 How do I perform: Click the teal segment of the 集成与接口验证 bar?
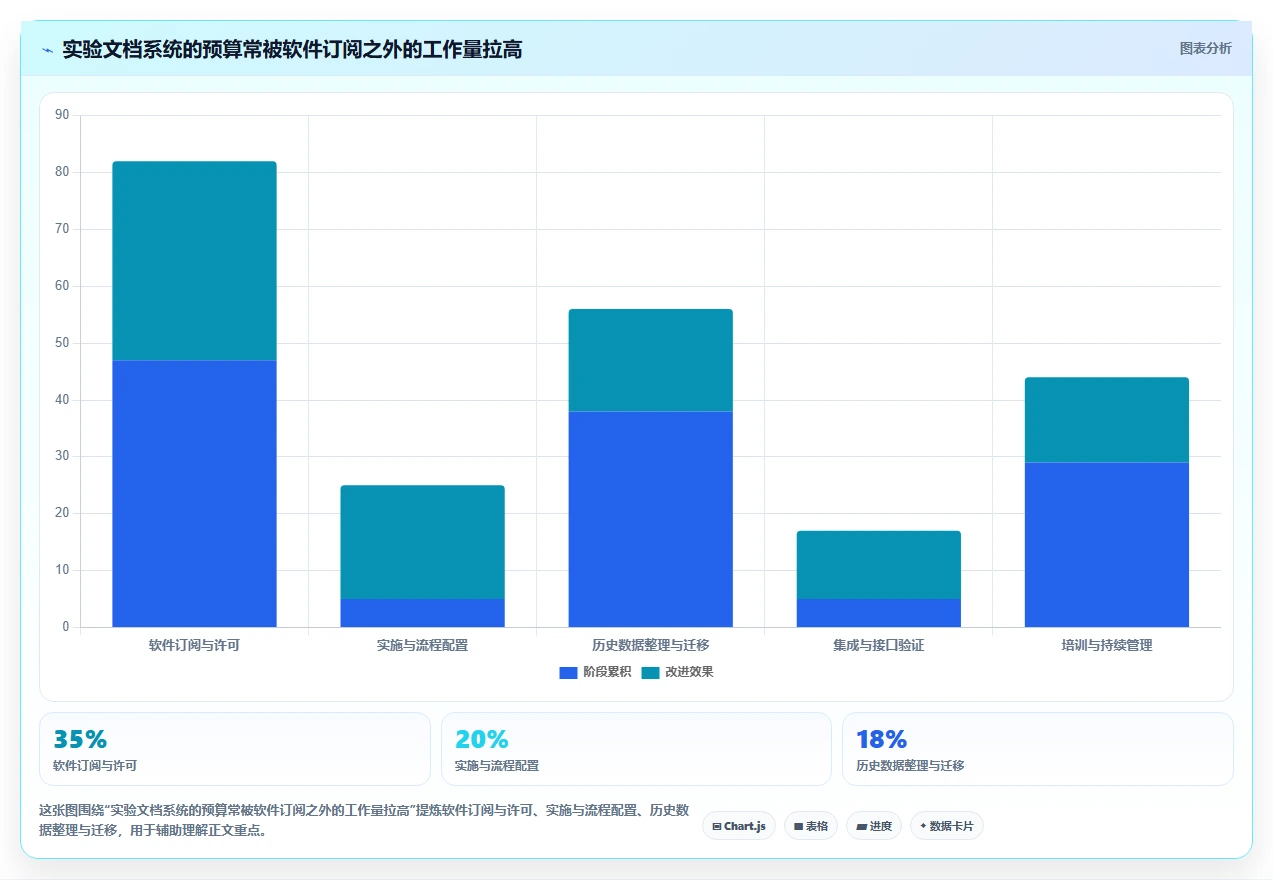[x=878, y=565]
